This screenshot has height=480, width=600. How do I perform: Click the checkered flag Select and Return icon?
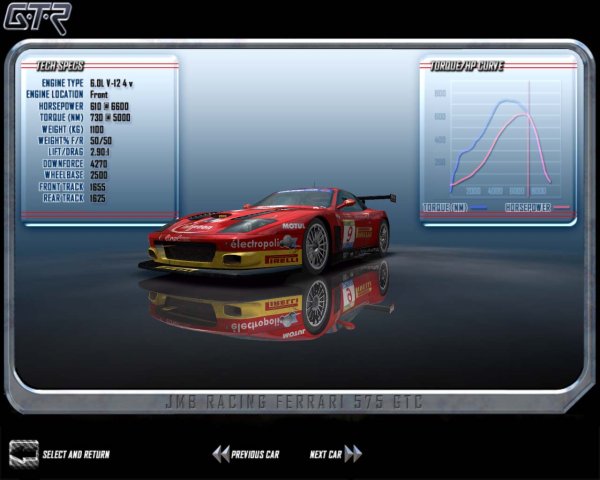pos(23,453)
